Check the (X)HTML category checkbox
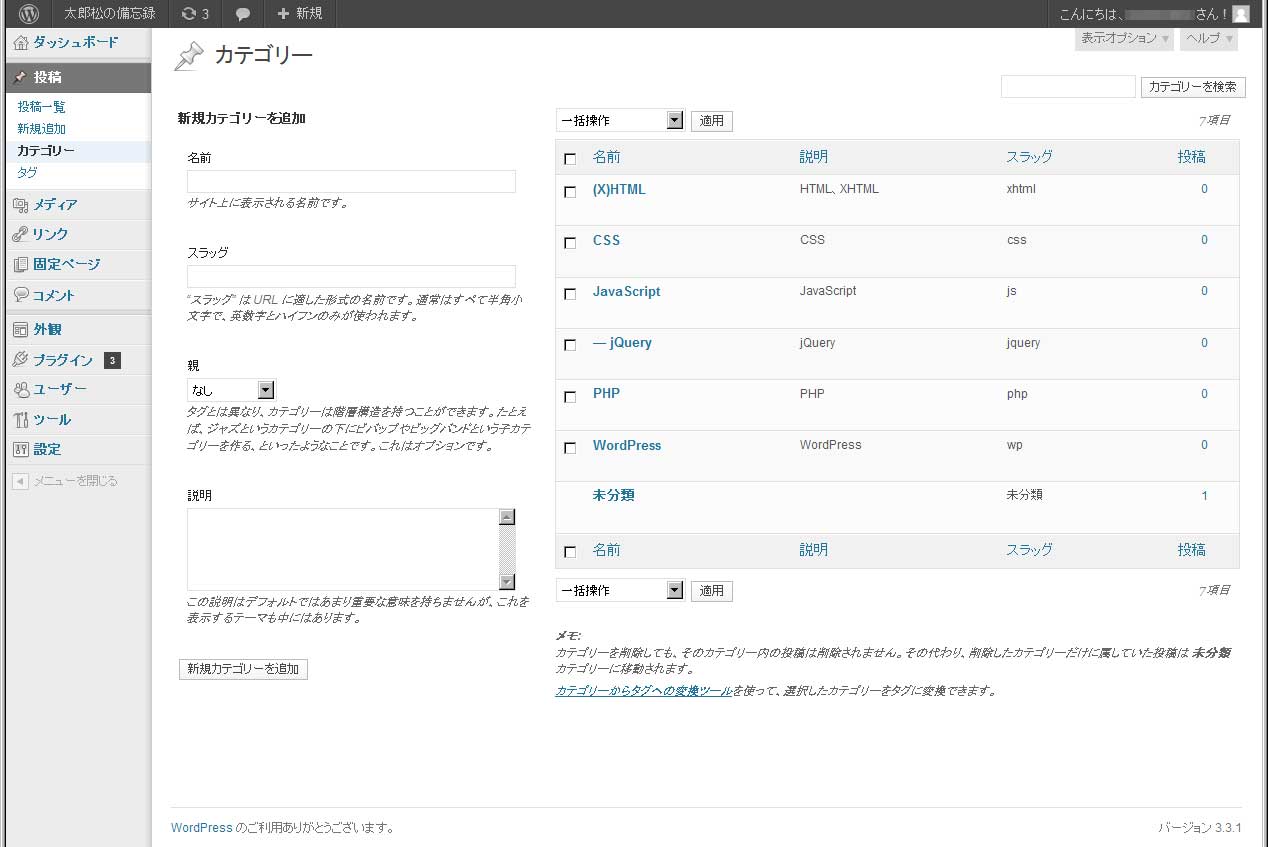Screen dimensions: 1268x847 570,192
